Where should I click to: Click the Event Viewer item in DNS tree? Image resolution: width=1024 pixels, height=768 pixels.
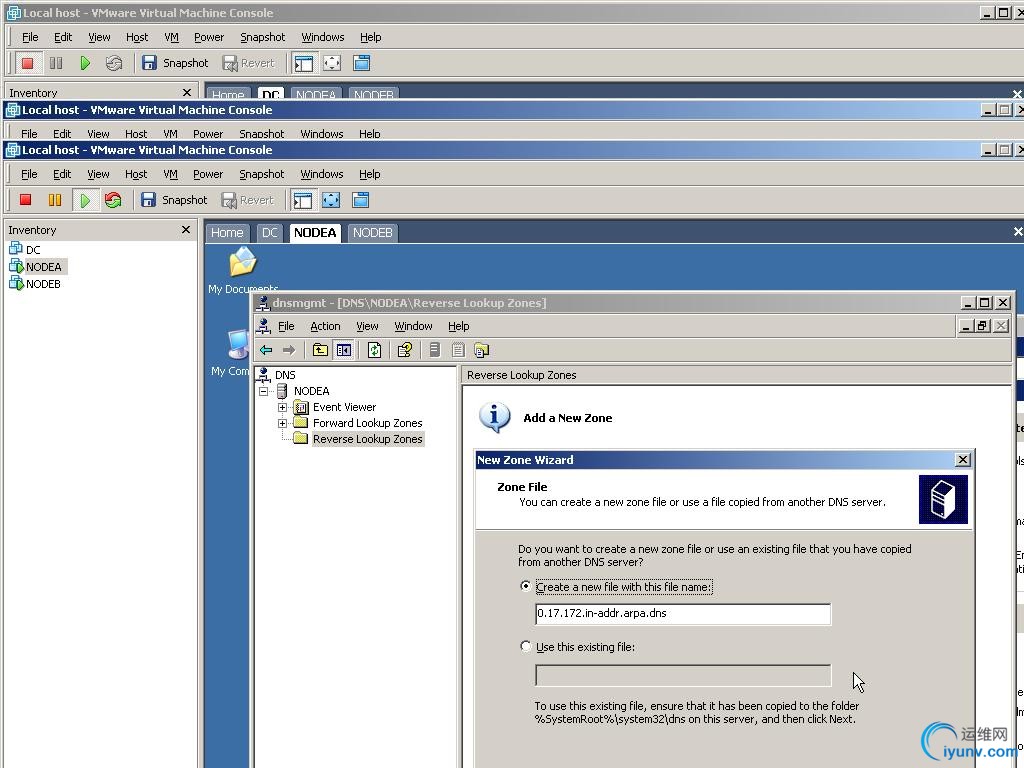click(x=344, y=407)
